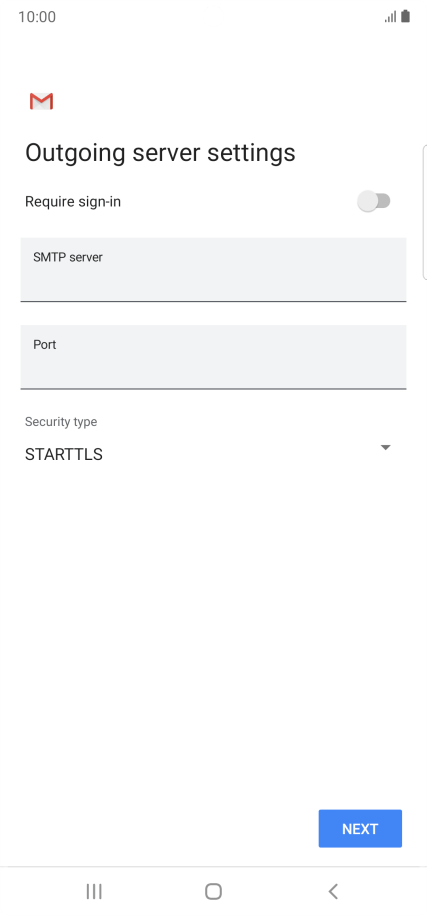Tap the 10:00 clock in status bar
Image resolution: width=427 pixels, height=916 pixels.
[37, 17]
